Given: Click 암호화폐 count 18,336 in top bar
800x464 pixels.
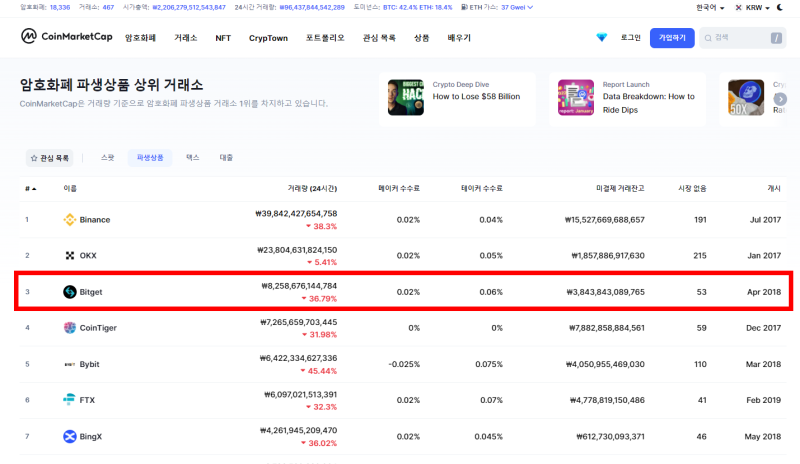Looking at the screenshot, I should 60,7.
